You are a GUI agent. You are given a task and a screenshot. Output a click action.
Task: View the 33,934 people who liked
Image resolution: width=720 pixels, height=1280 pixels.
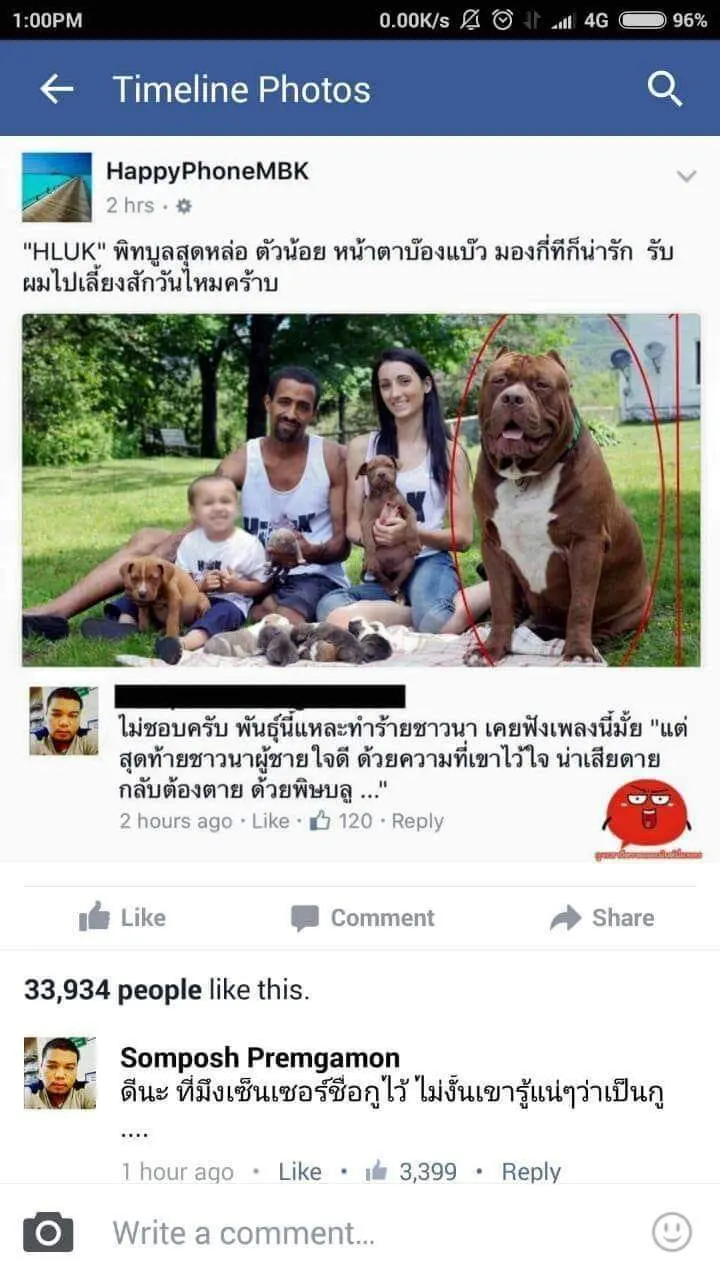pyautogui.click(x=166, y=990)
